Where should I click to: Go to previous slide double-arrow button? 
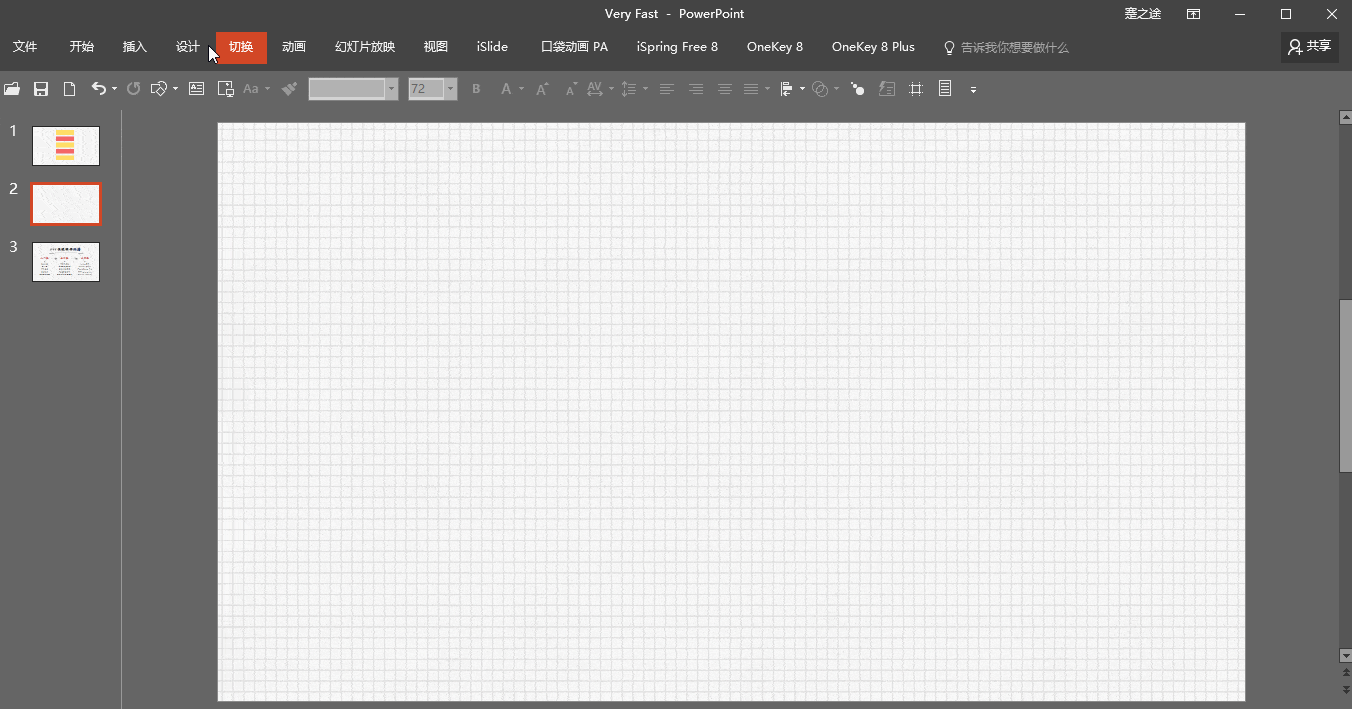point(1345,674)
